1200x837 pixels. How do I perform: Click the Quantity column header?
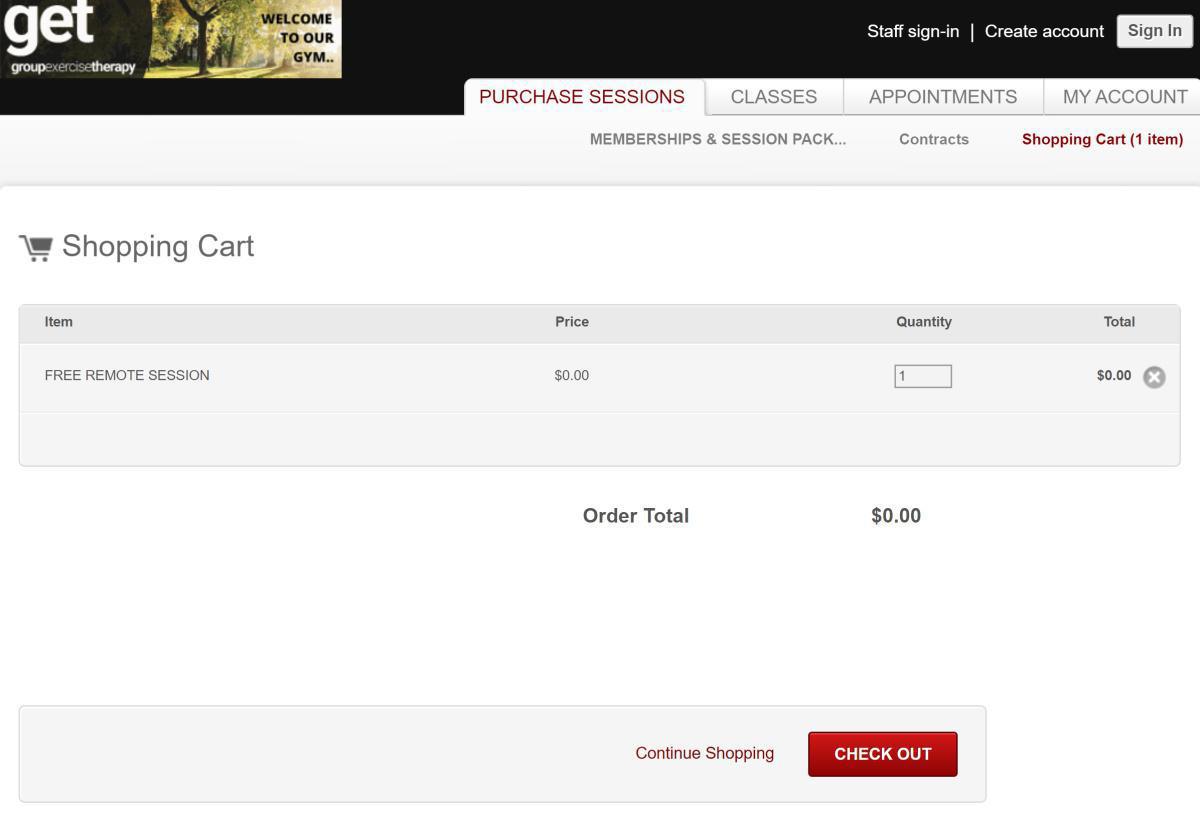(924, 322)
